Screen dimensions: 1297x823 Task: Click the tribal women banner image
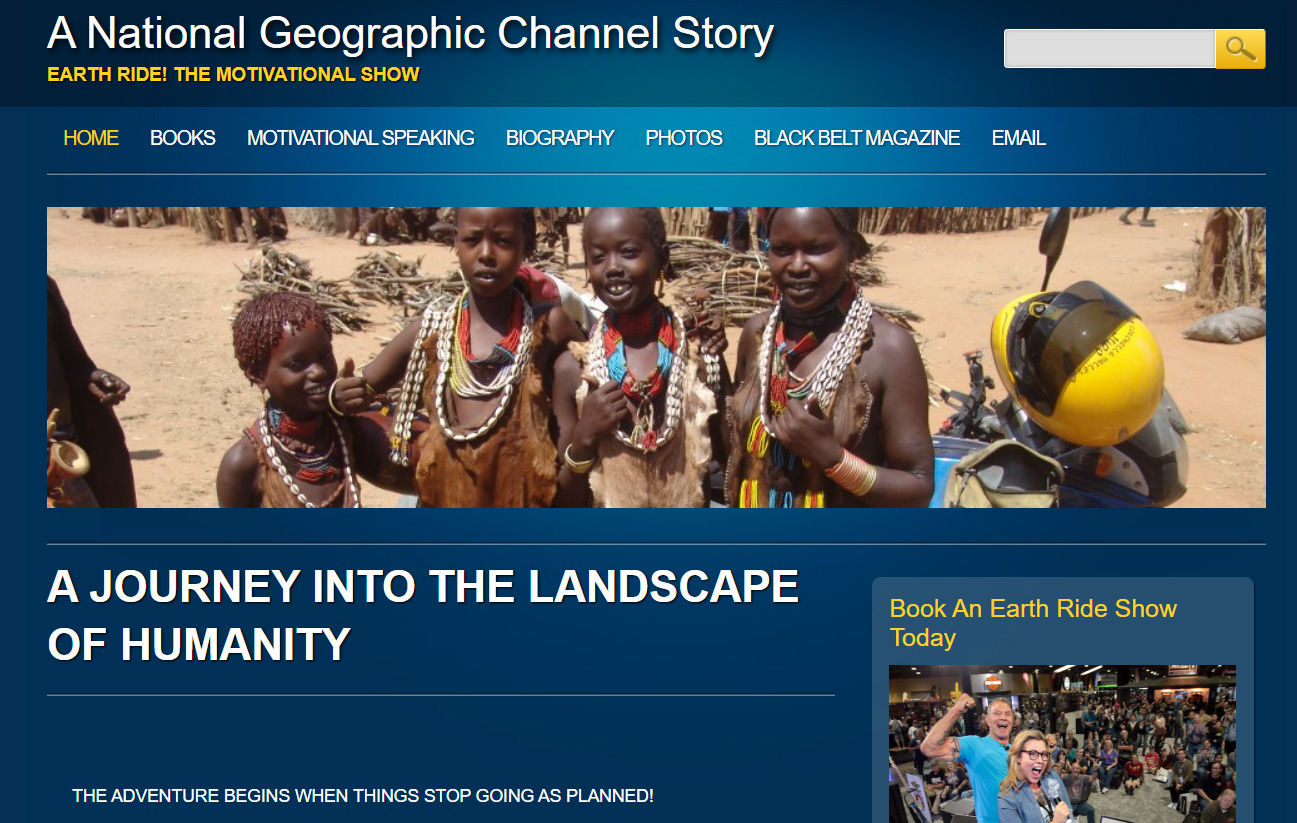tap(656, 357)
